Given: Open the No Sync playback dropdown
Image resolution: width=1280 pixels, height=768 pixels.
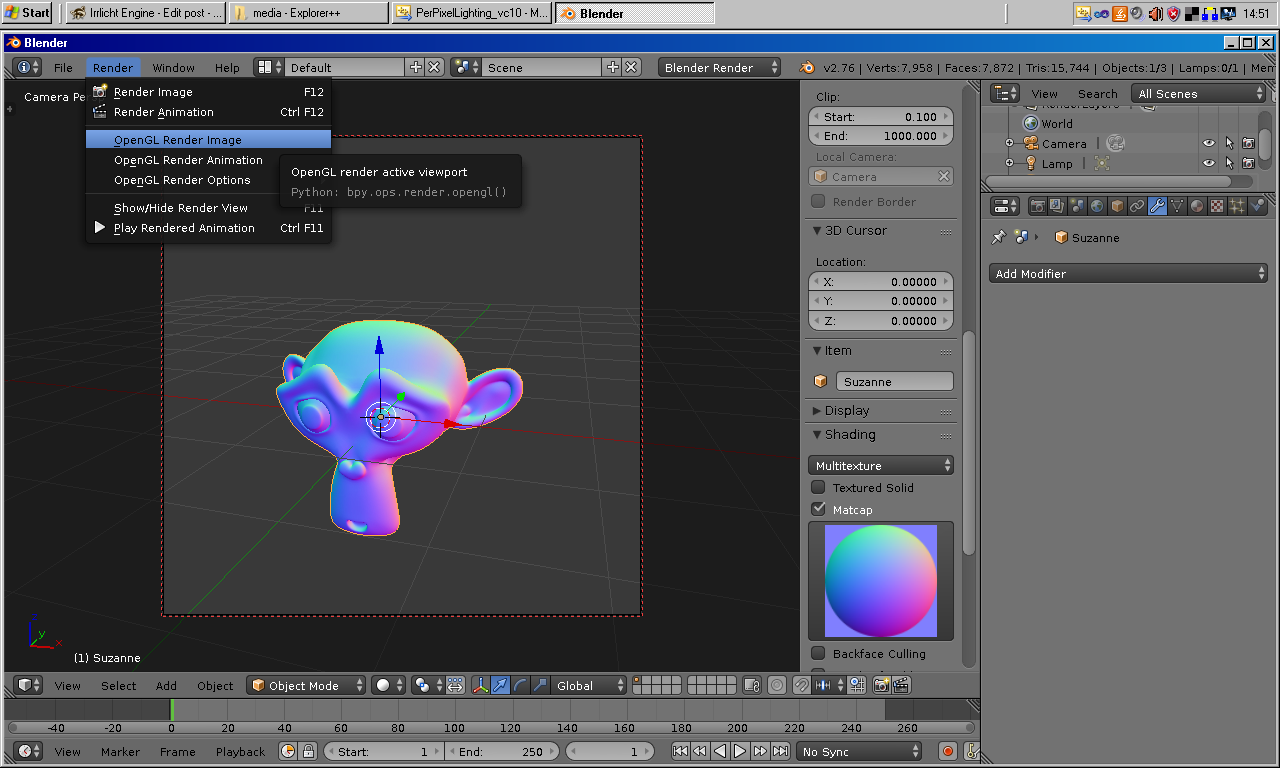Looking at the screenshot, I should 859,751.
